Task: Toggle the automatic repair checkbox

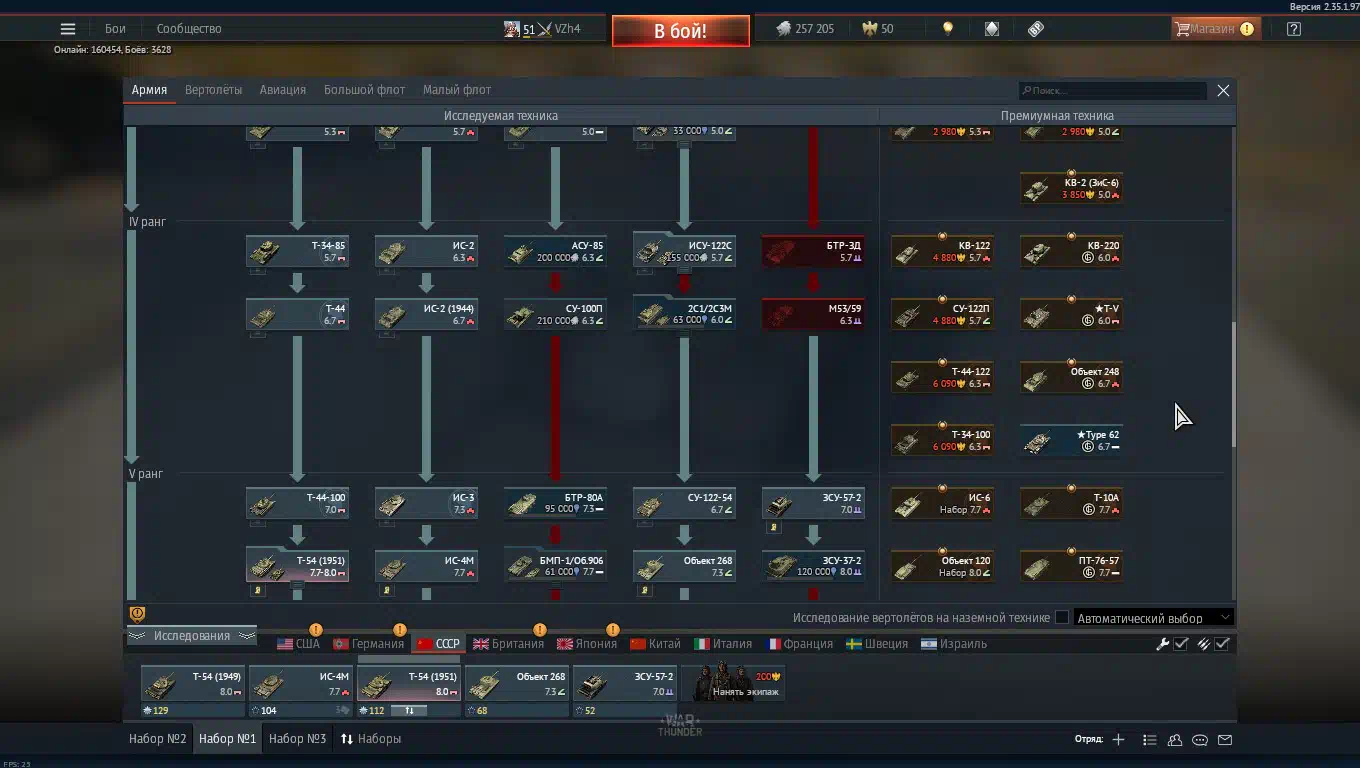Action: pyautogui.click(x=1181, y=644)
